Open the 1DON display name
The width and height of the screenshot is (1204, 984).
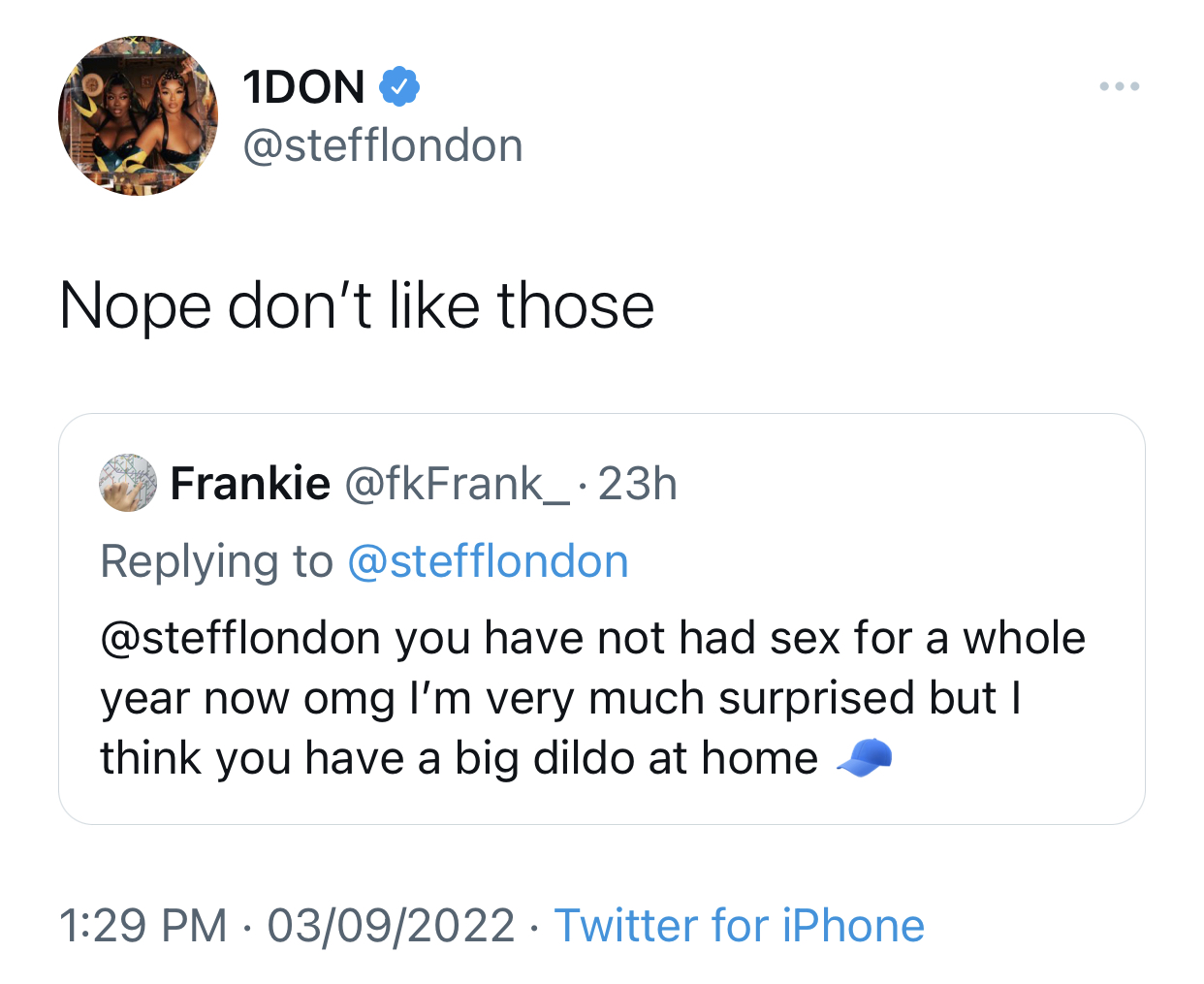[304, 87]
